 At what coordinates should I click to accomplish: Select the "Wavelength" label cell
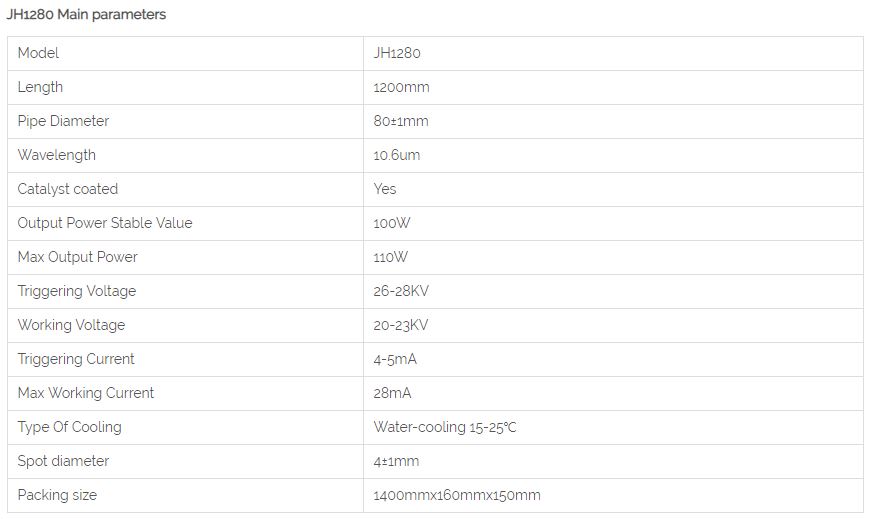(x=57, y=155)
